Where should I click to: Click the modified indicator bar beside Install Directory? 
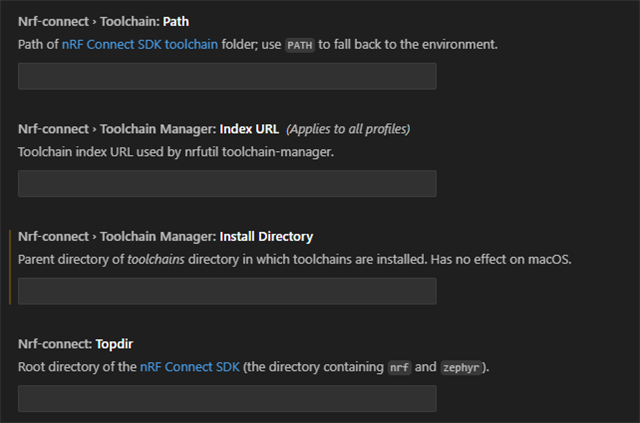point(10,267)
